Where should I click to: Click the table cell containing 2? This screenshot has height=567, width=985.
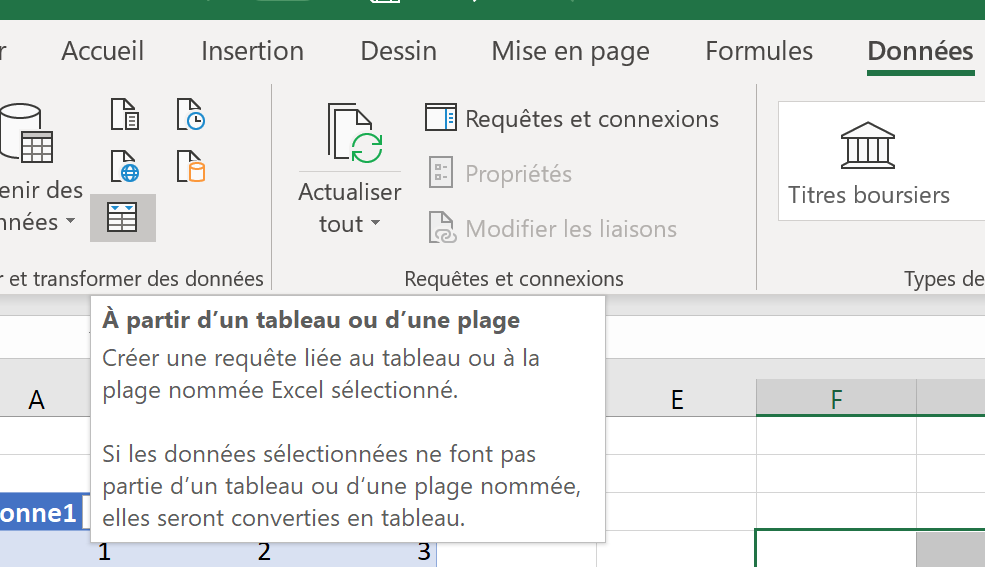click(x=264, y=551)
